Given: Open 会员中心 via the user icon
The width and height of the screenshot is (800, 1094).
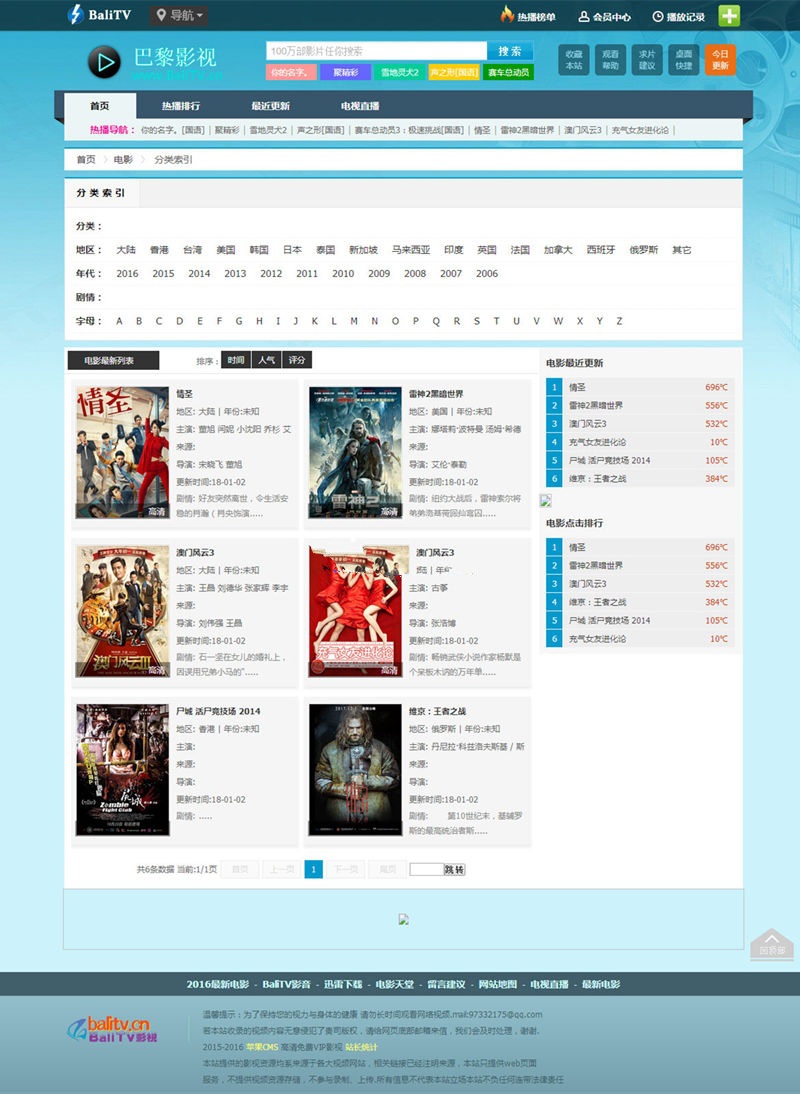Looking at the screenshot, I should [584, 16].
